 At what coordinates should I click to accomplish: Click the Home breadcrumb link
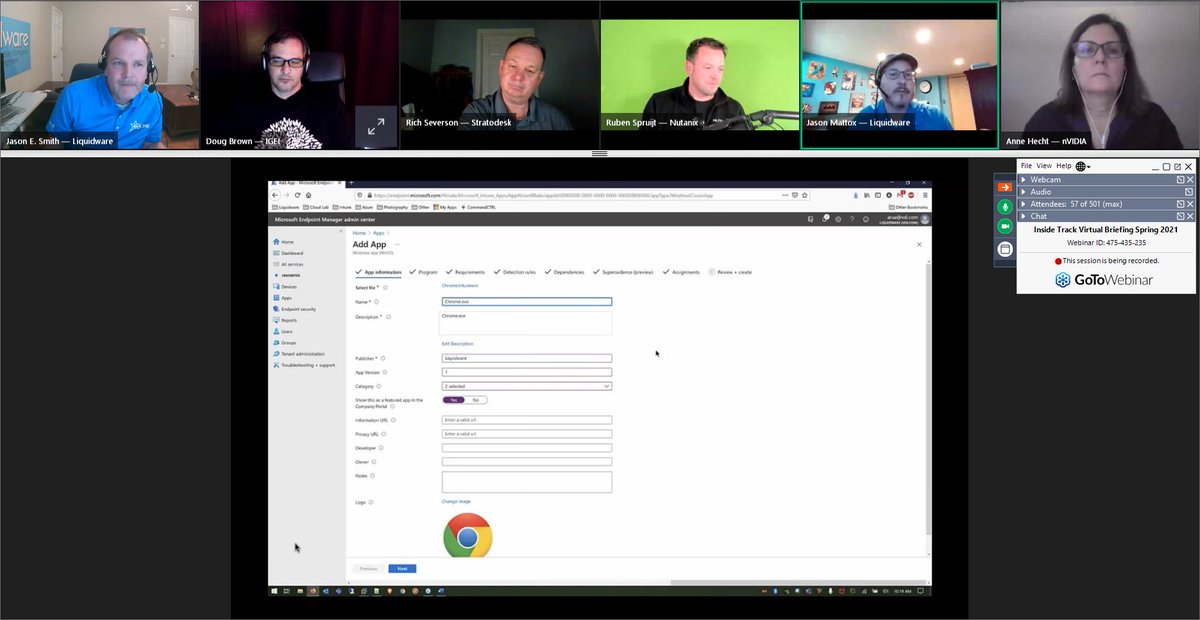pos(358,233)
